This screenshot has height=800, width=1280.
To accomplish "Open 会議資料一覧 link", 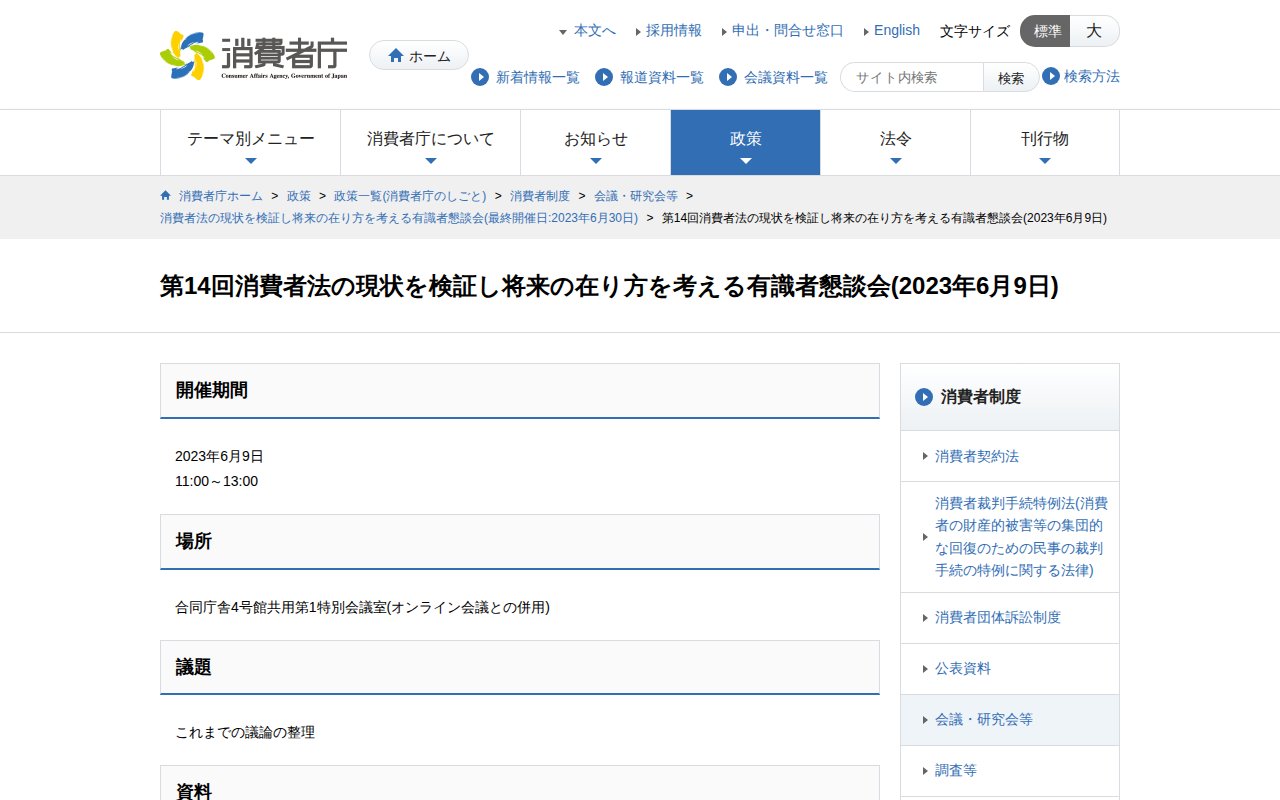I will pyautogui.click(x=786, y=77).
